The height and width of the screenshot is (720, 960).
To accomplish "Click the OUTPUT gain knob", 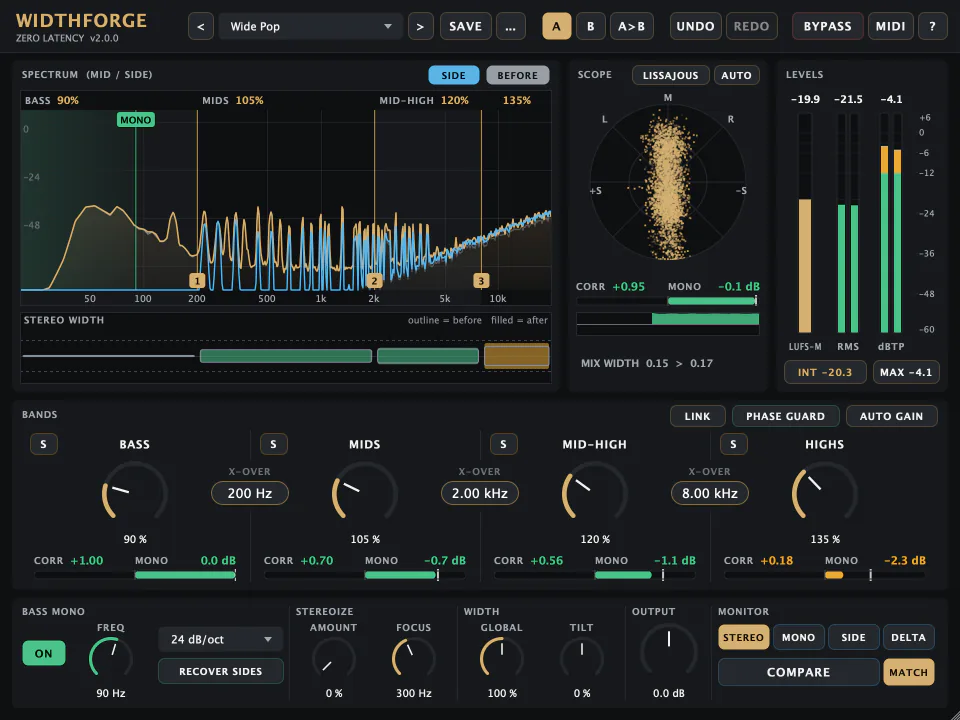I will click(669, 650).
